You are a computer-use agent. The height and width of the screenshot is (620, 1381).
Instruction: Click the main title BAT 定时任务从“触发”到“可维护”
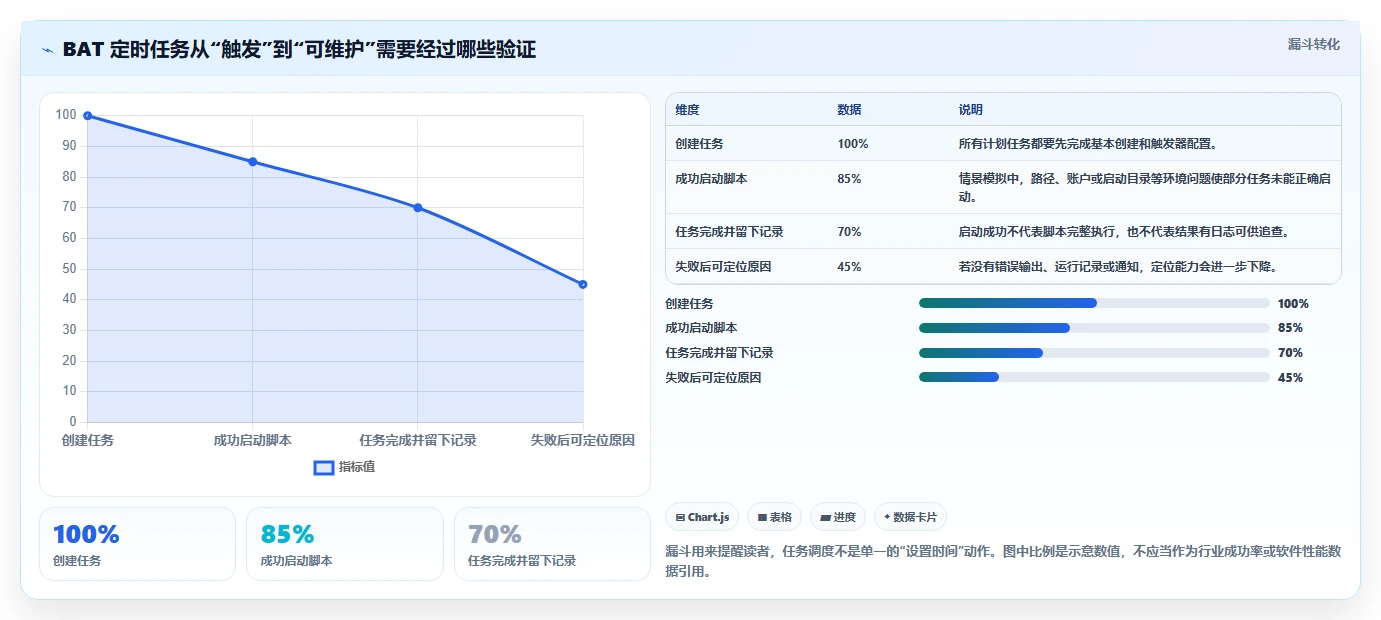click(299, 50)
